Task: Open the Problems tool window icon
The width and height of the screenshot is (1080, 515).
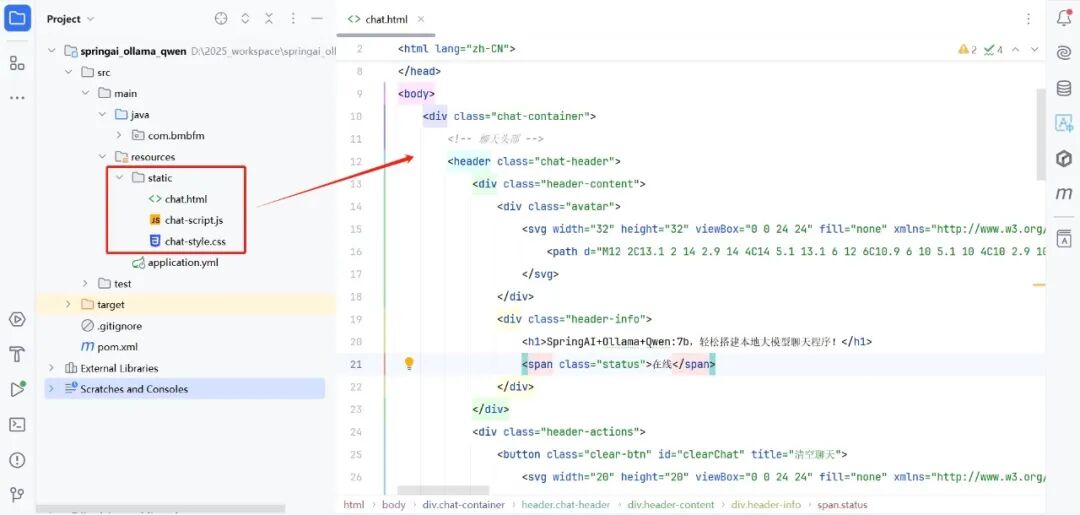Action: tap(17, 460)
